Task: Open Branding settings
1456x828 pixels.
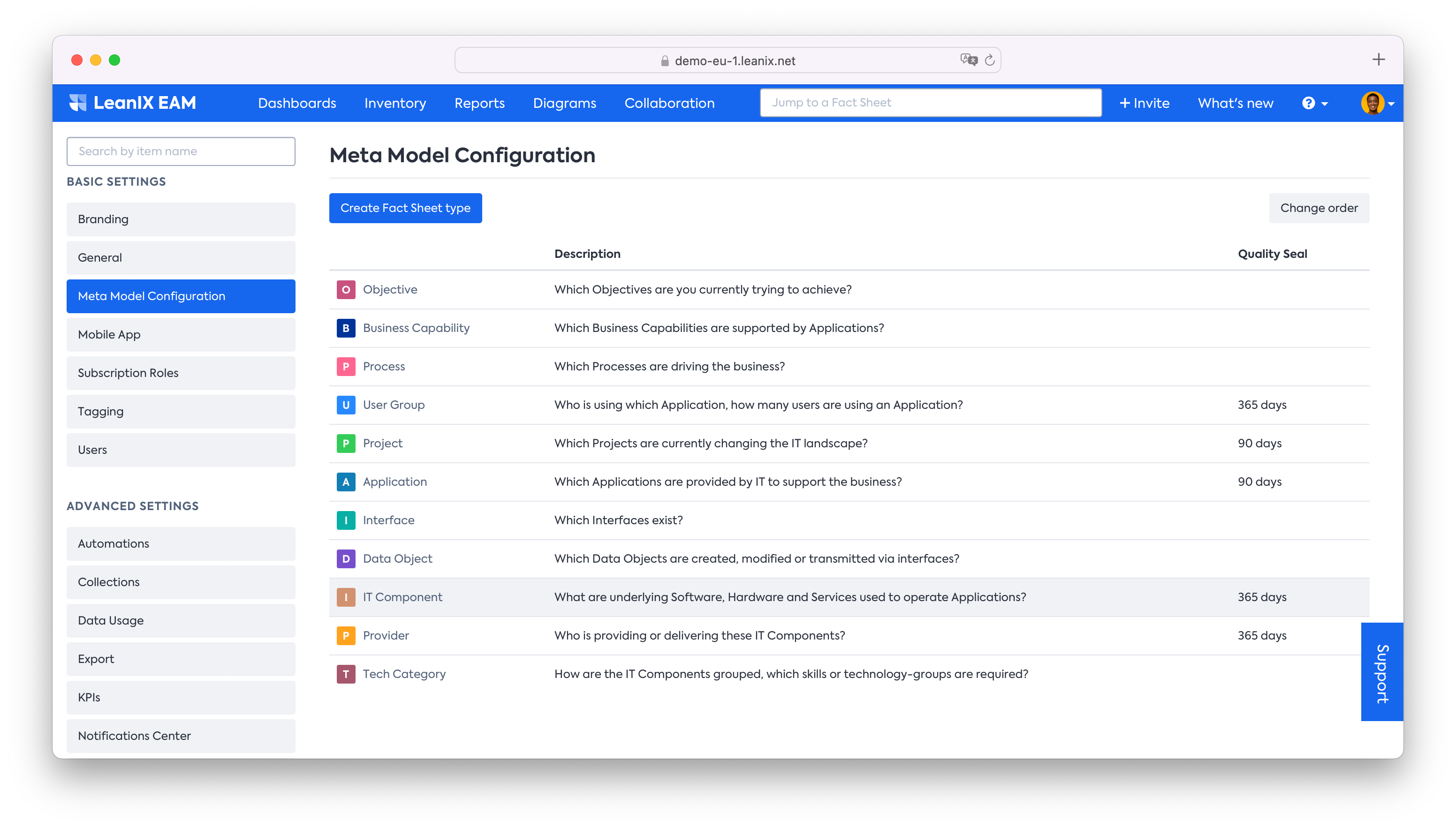Action: [181, 219]
